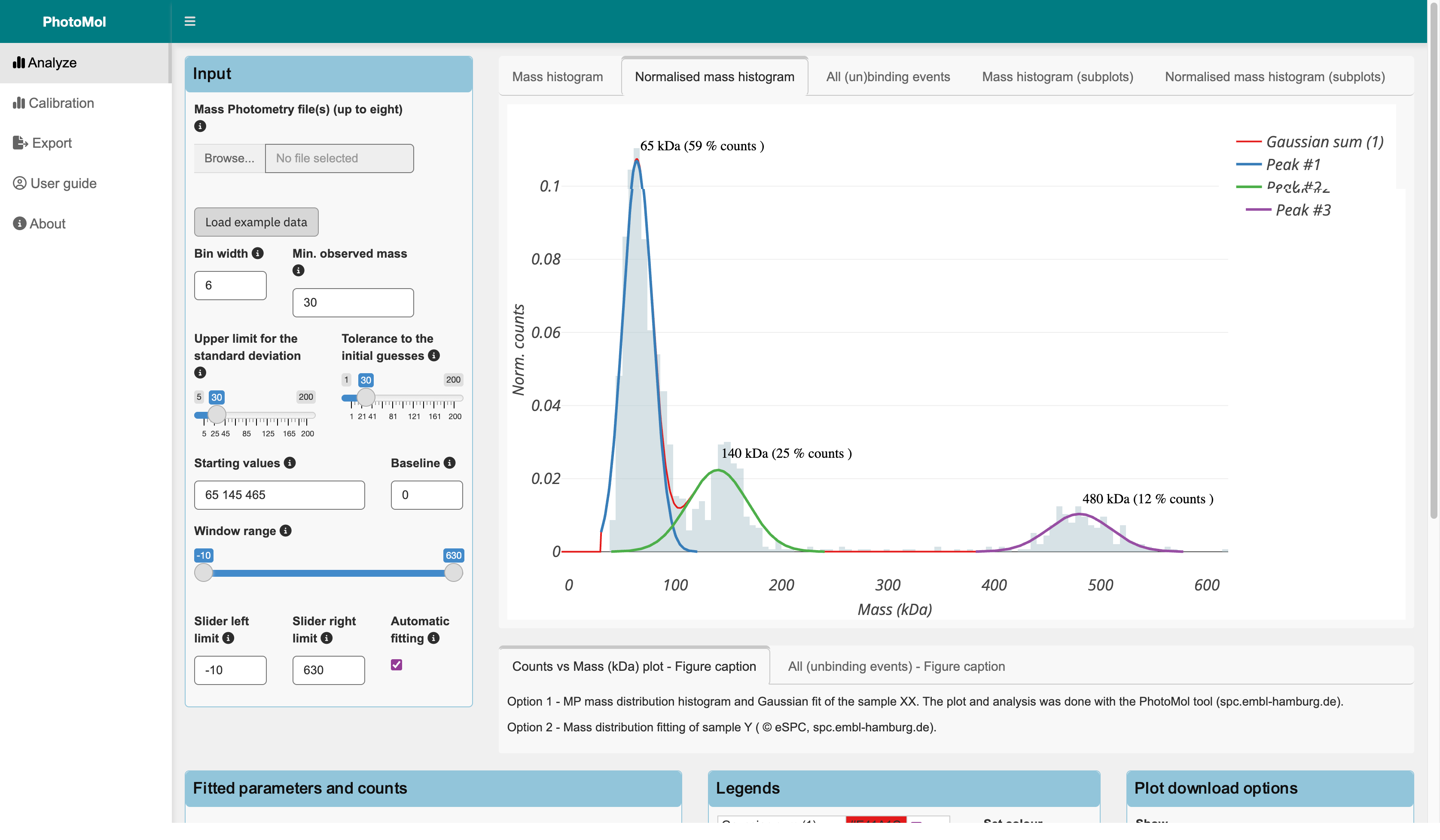The width and height of the screenshot is (1440, 840).
Task: Show info for Min. observed mass
Action: [x=298, y=271]
